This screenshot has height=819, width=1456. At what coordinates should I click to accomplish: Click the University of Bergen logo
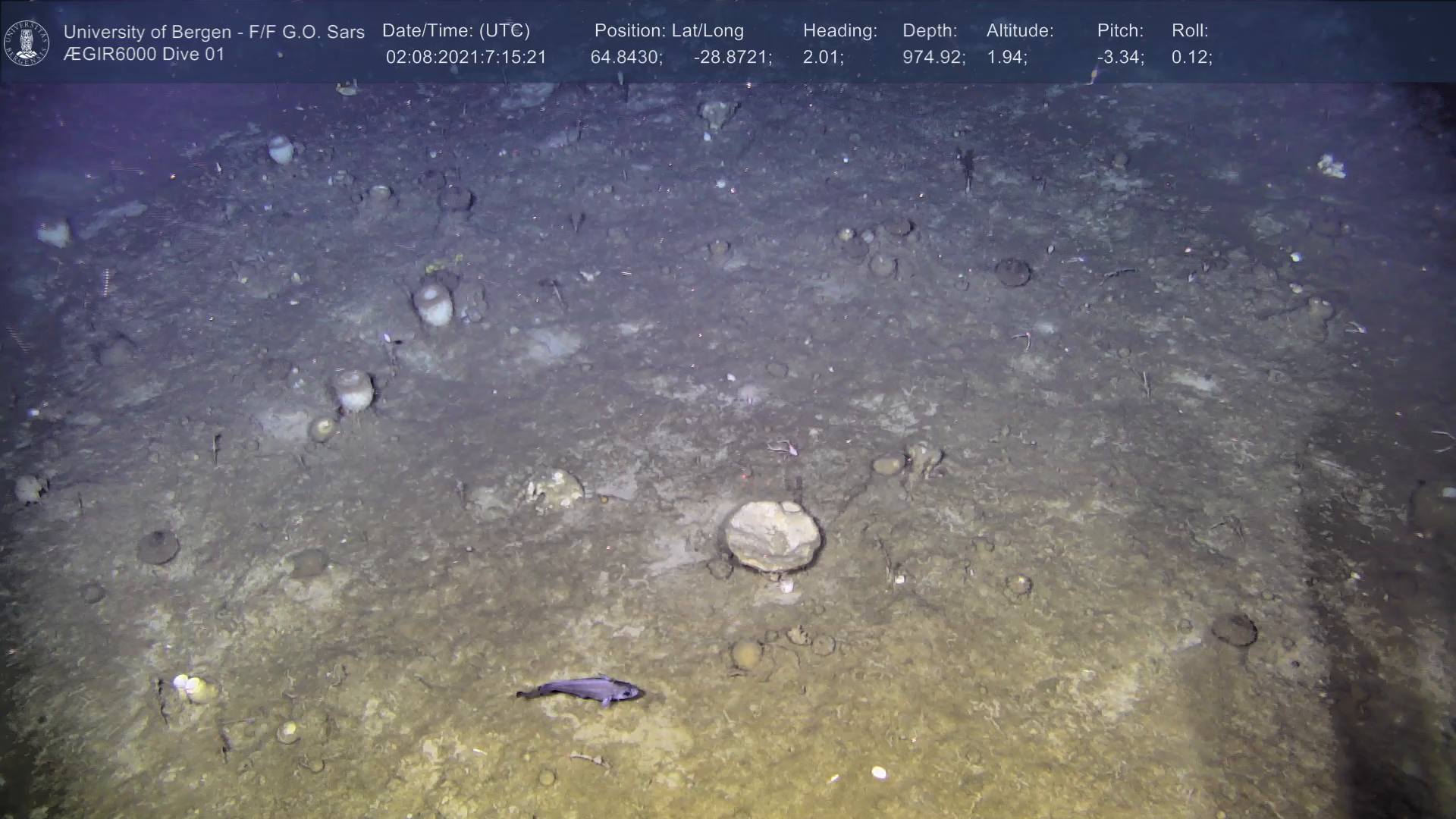tap(27, 42)
